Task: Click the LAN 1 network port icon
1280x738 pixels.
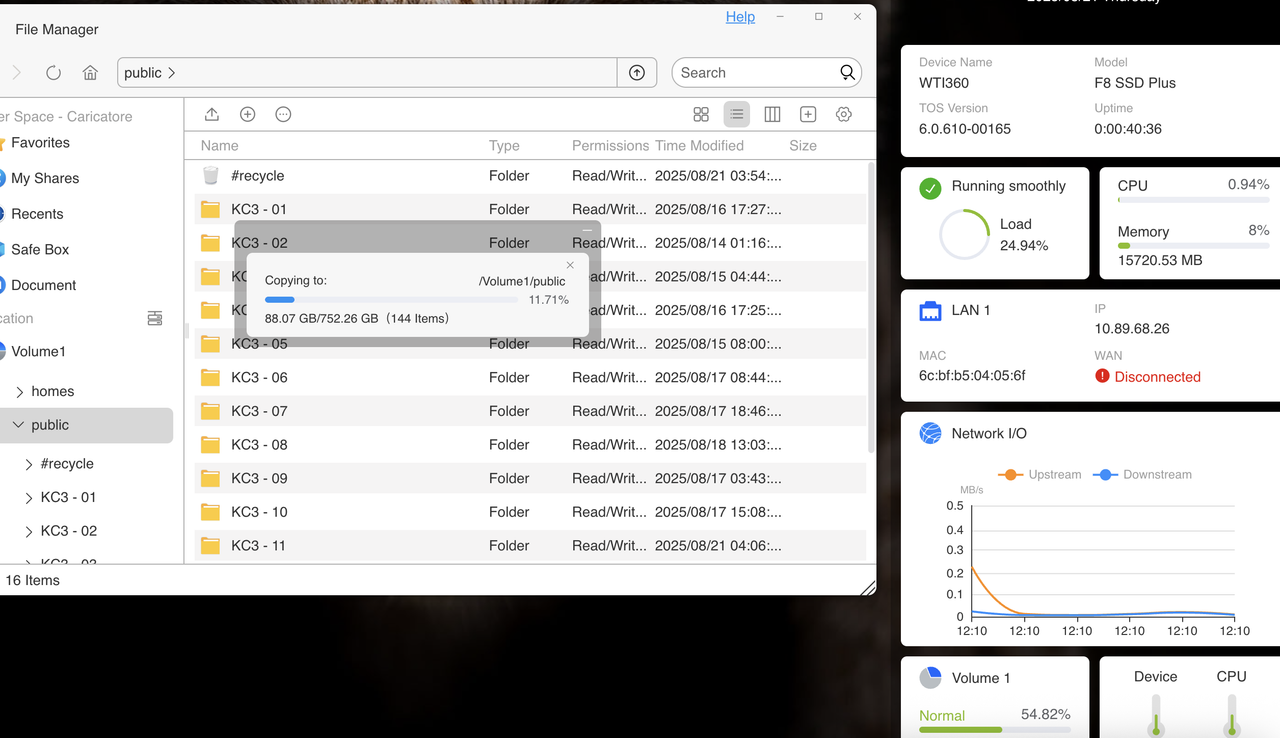Action: click(x=930, y=310)
